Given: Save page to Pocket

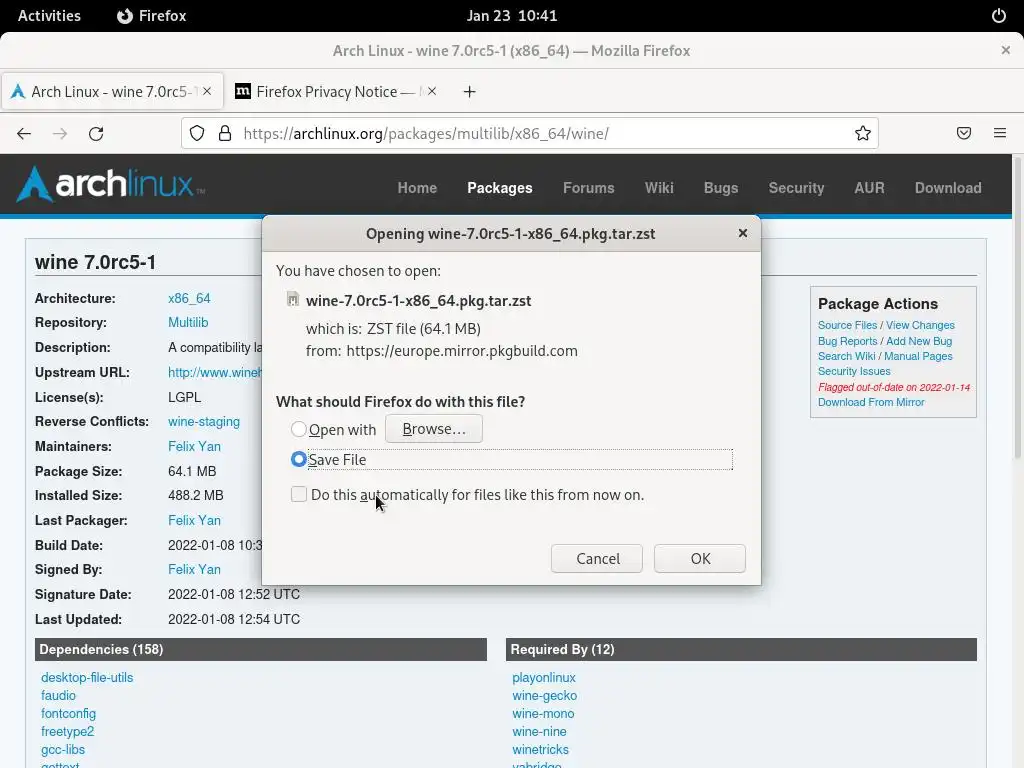Looking at the screenshot, I should tap(964, 133).
